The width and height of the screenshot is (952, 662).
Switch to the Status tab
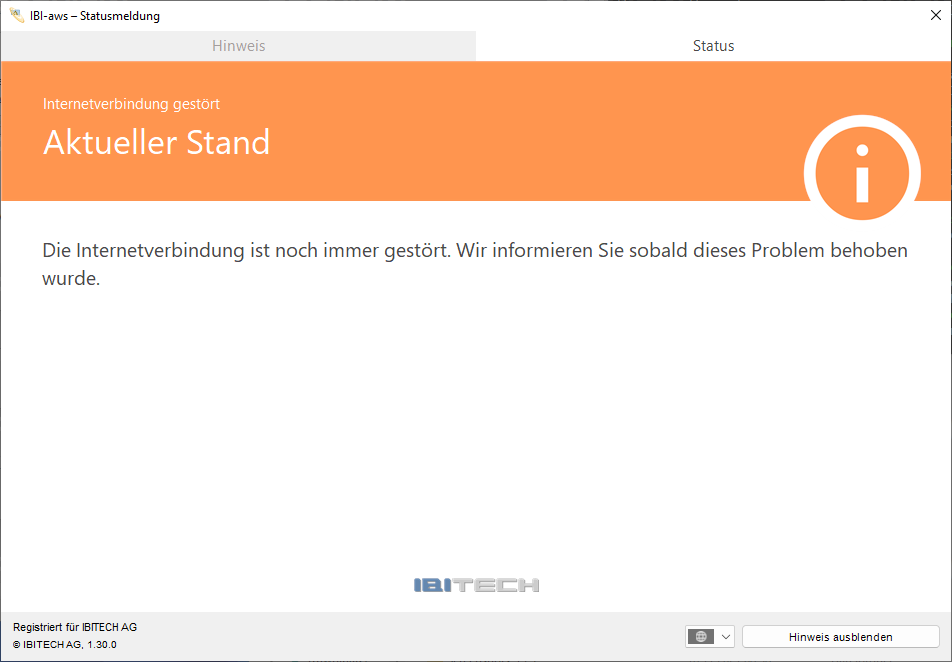[x=713, y=46]
